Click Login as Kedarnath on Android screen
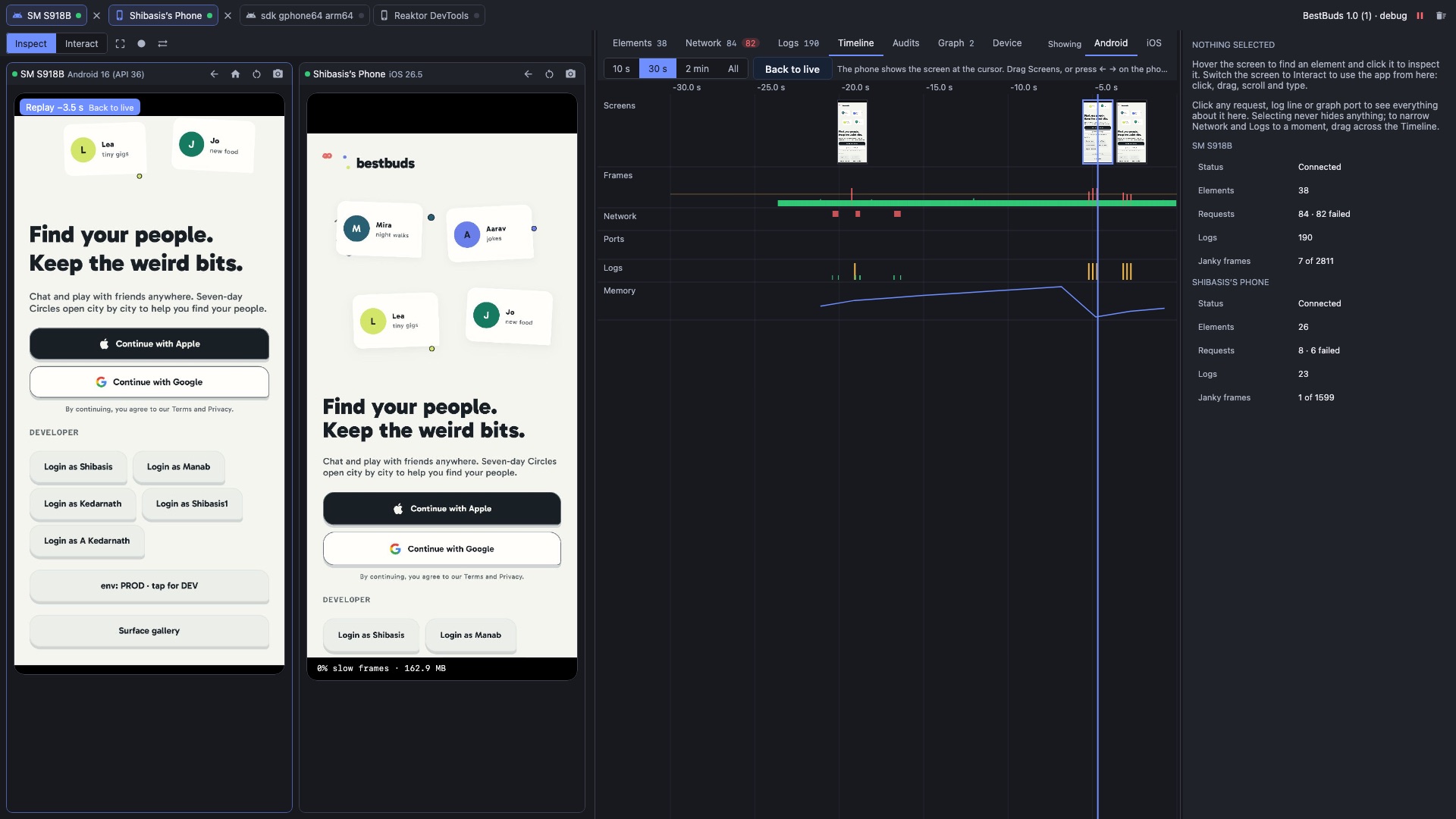Screen dimensions: 1456x819 coord(83,504)
